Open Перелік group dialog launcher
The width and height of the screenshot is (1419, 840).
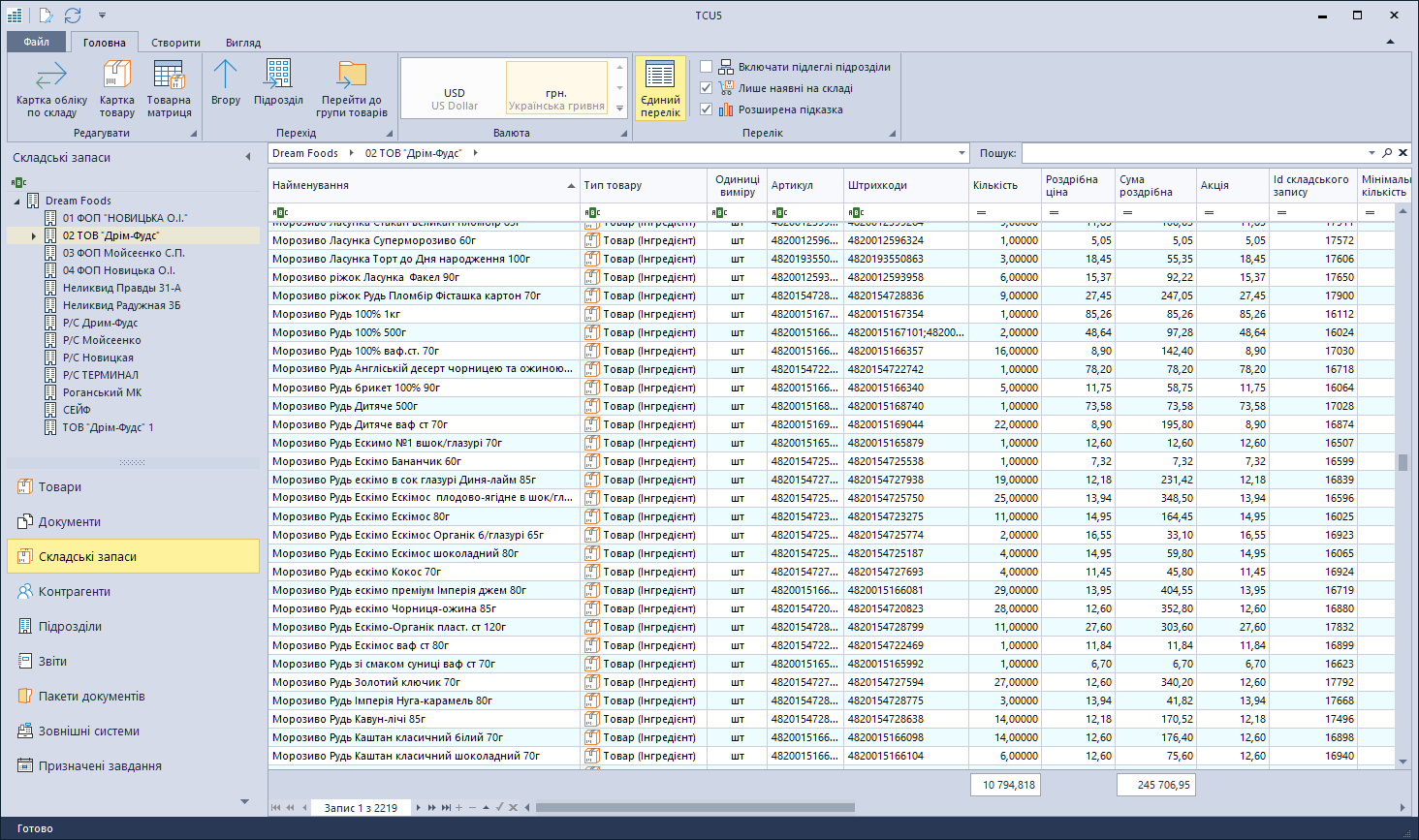(x=893, y=134)
